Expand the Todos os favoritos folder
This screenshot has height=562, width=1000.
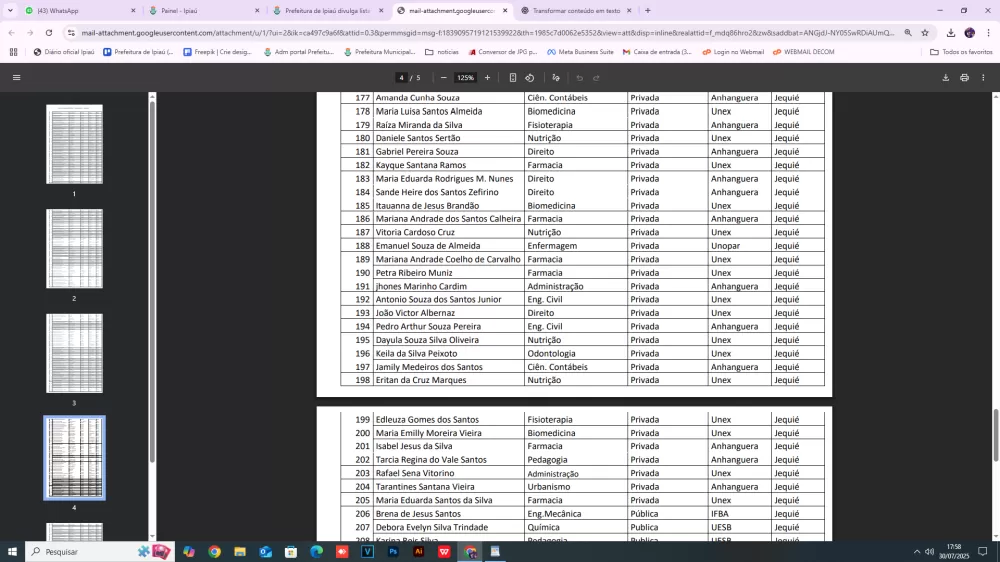[x=960, y=52]
